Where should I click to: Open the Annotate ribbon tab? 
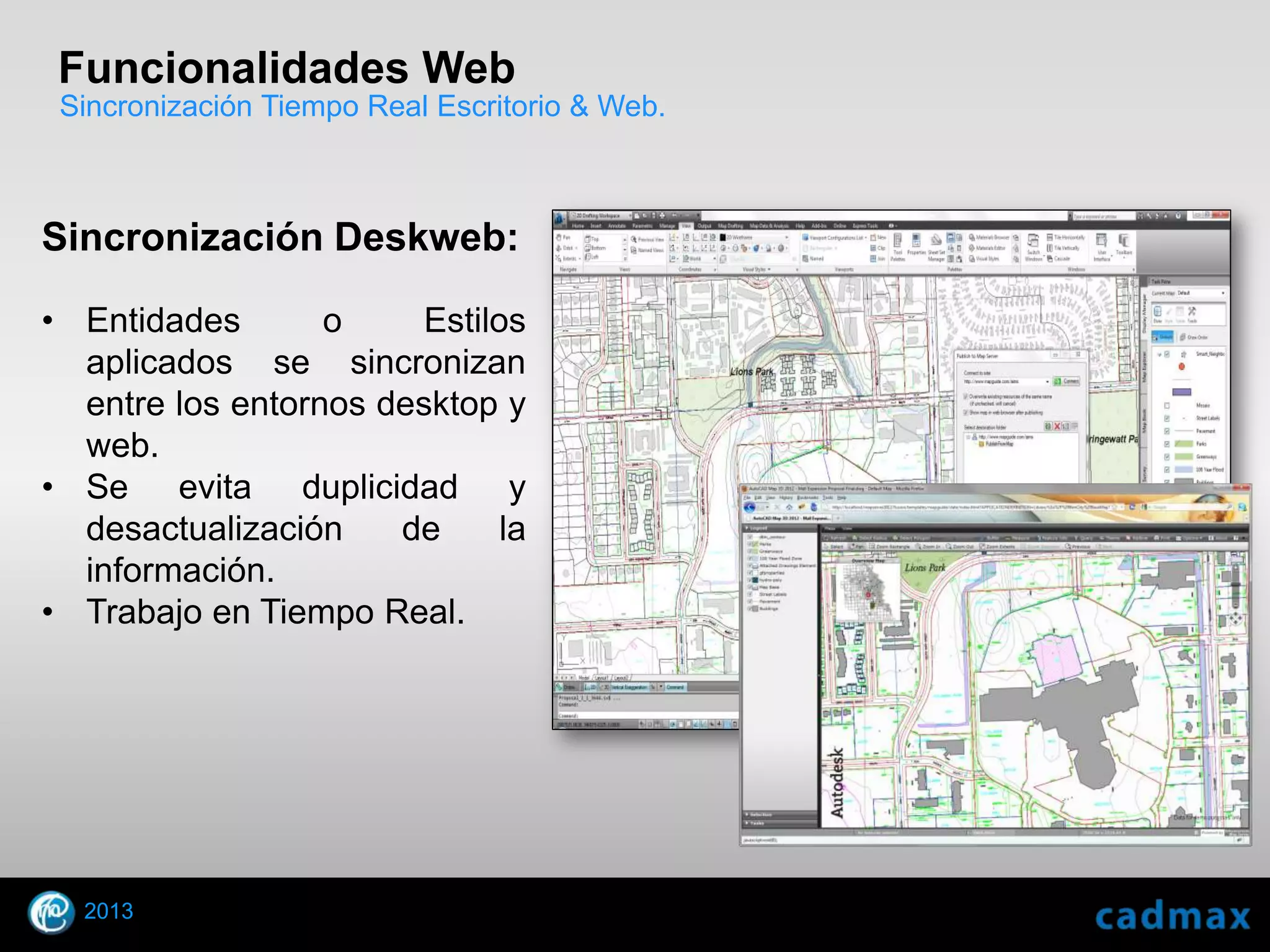[617, 226]
